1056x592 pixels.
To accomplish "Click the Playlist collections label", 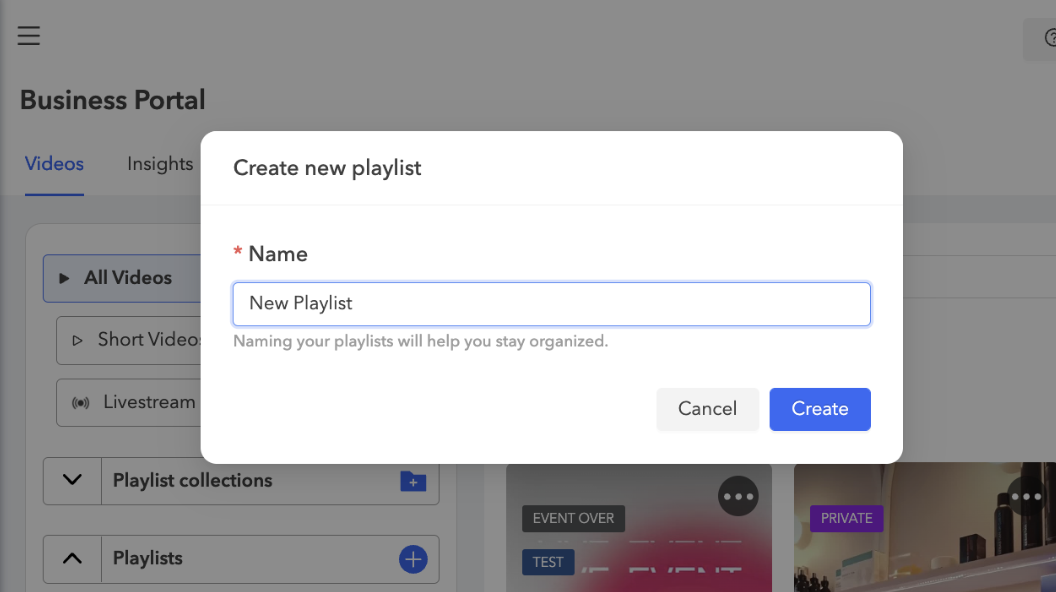I will [193, 480].
